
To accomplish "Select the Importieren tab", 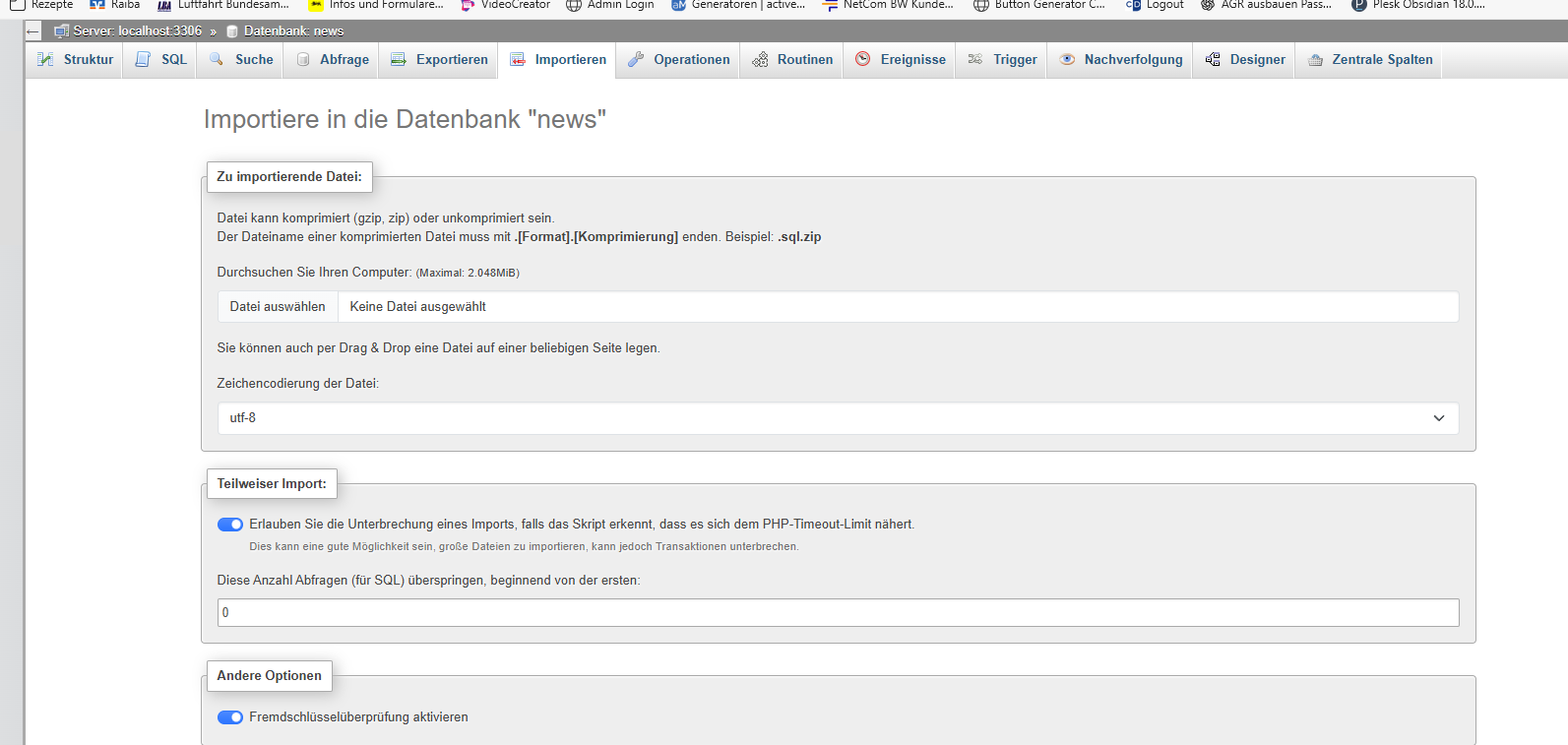I will pos(558,60).
